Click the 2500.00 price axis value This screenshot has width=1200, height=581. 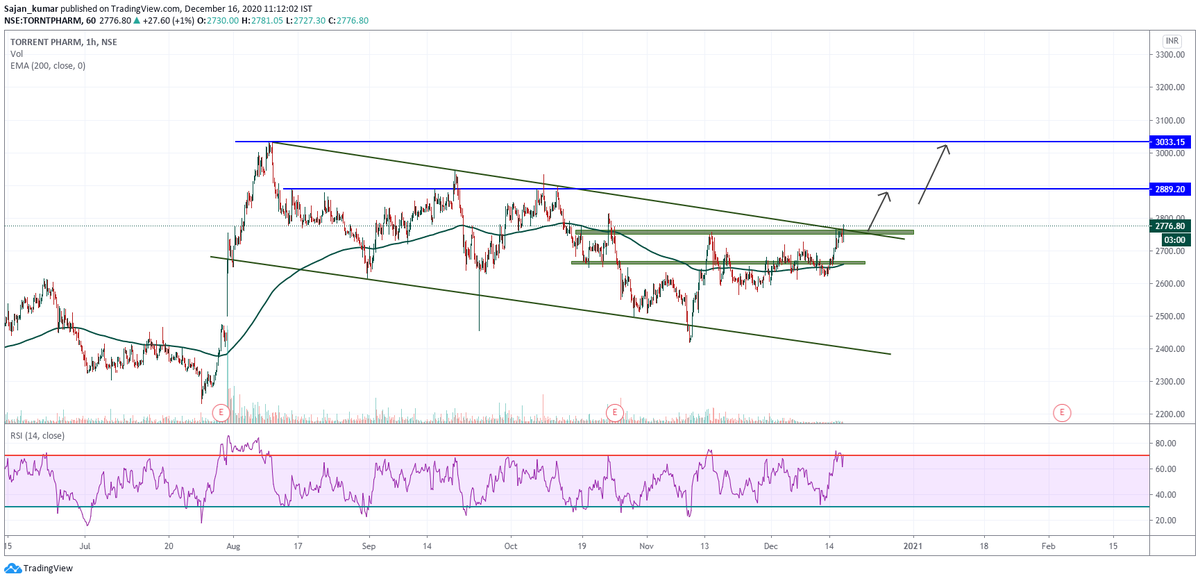1170,316
